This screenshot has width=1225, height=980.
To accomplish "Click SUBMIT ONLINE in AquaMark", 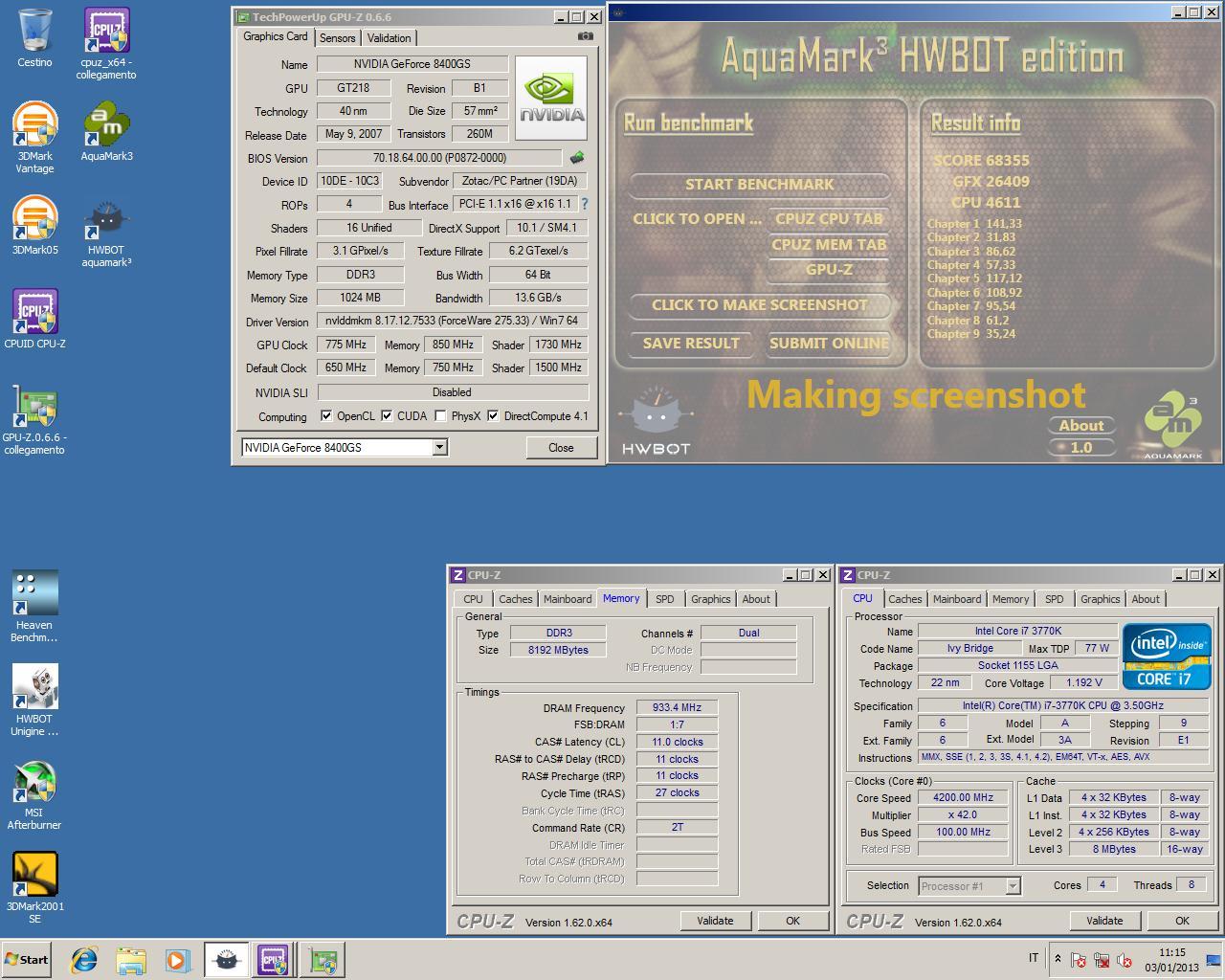I will (x=829, y=344).
